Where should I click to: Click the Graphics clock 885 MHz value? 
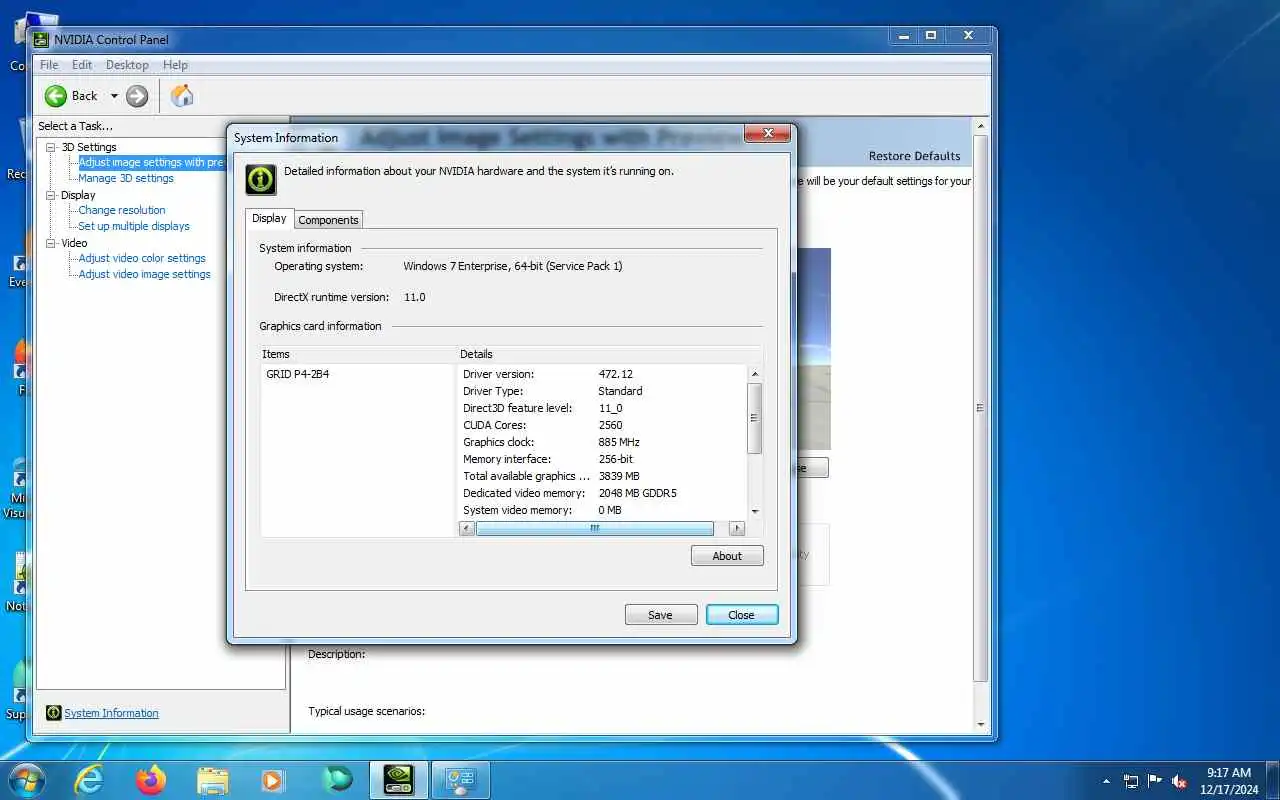click(619, 442)
